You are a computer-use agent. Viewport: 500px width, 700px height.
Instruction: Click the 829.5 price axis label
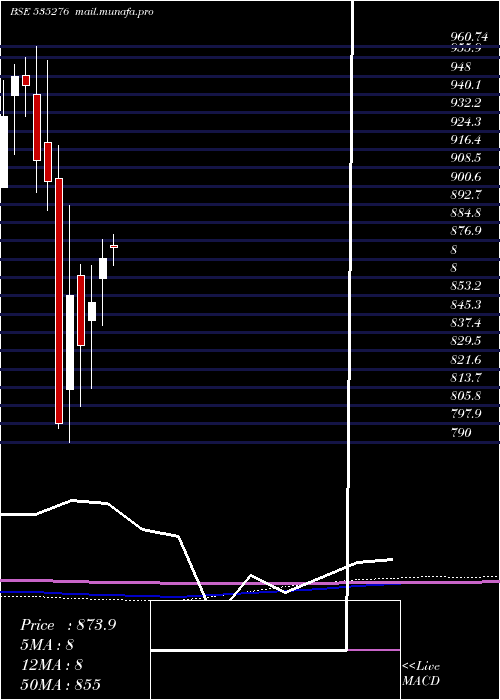coord(466,342)
